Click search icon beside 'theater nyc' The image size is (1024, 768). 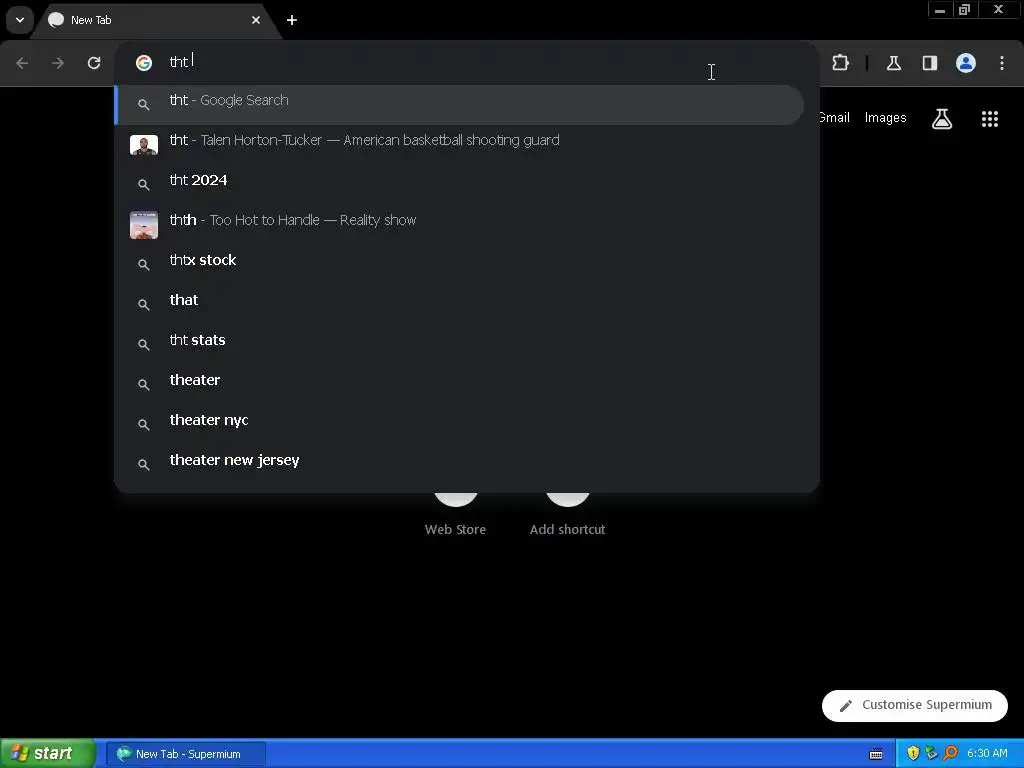coord(144,424)
